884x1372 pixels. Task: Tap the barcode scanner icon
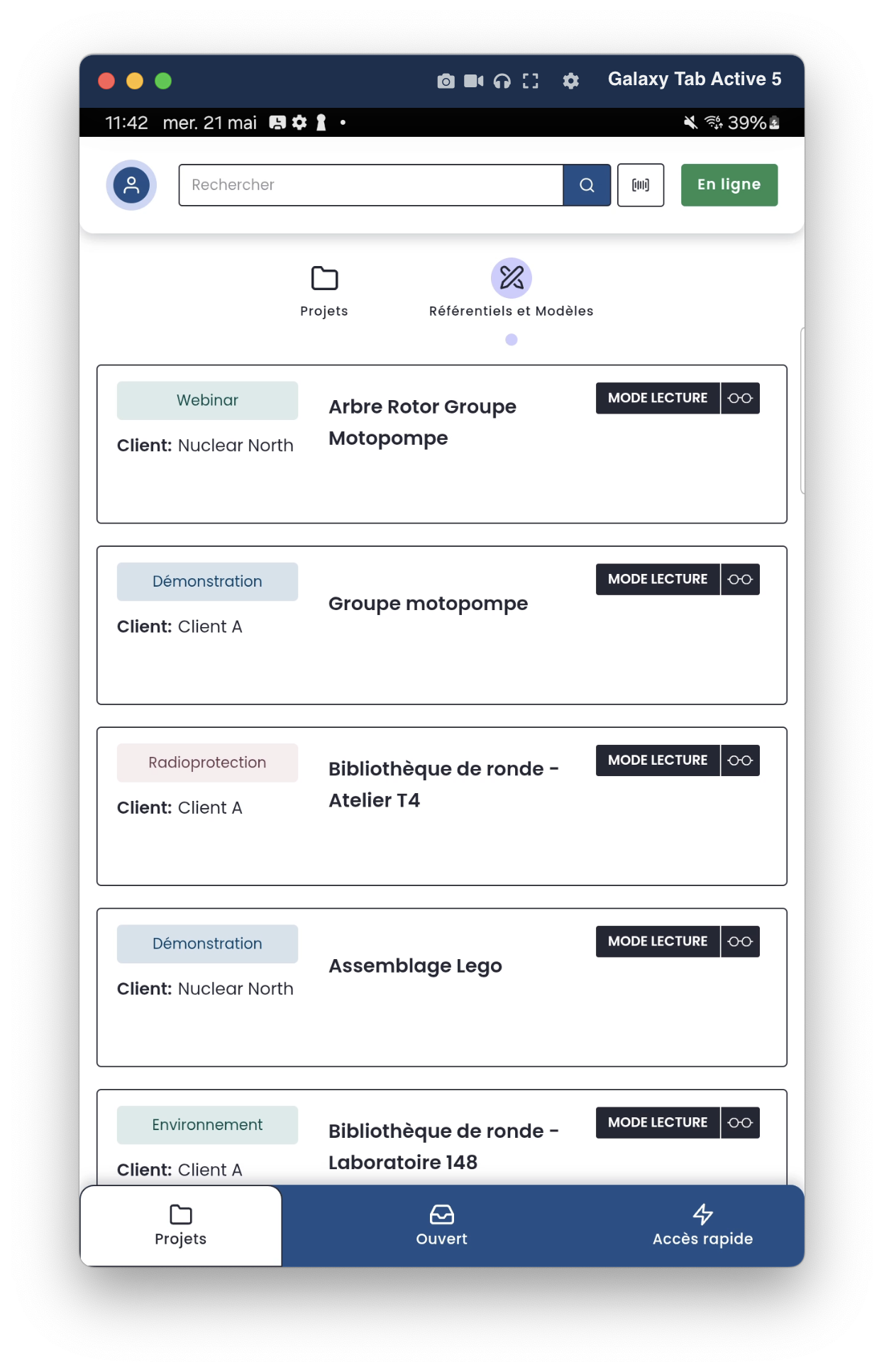(640, 185)
